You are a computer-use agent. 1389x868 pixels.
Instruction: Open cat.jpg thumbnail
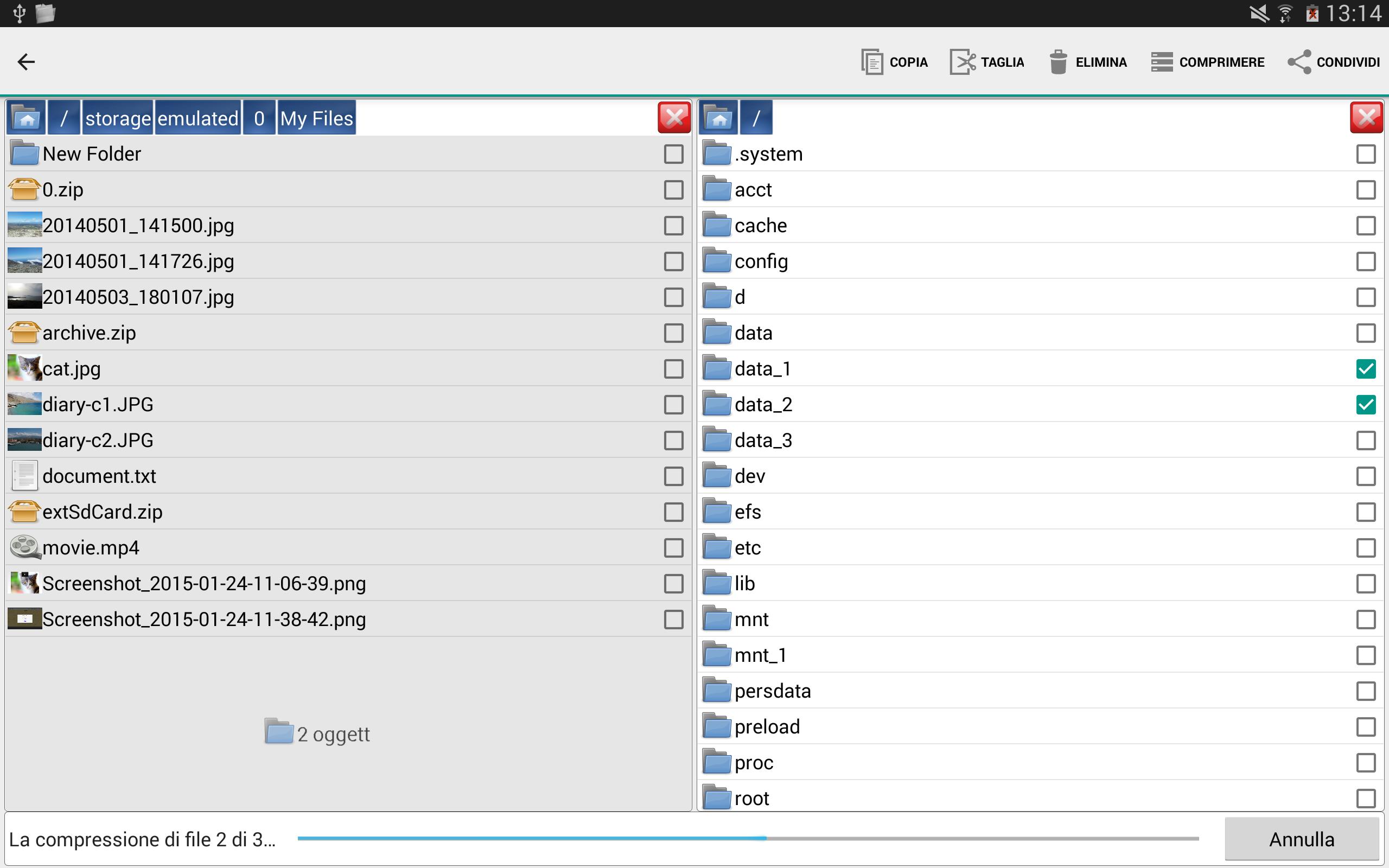click(24, 368)
